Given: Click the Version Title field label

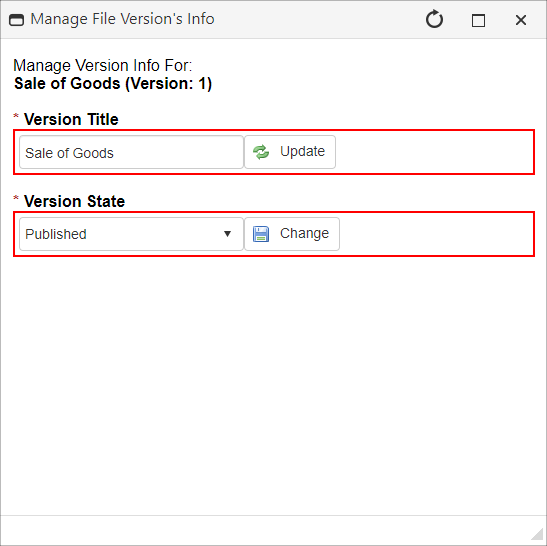Looking at the screenshot, I should pos(71,119).
